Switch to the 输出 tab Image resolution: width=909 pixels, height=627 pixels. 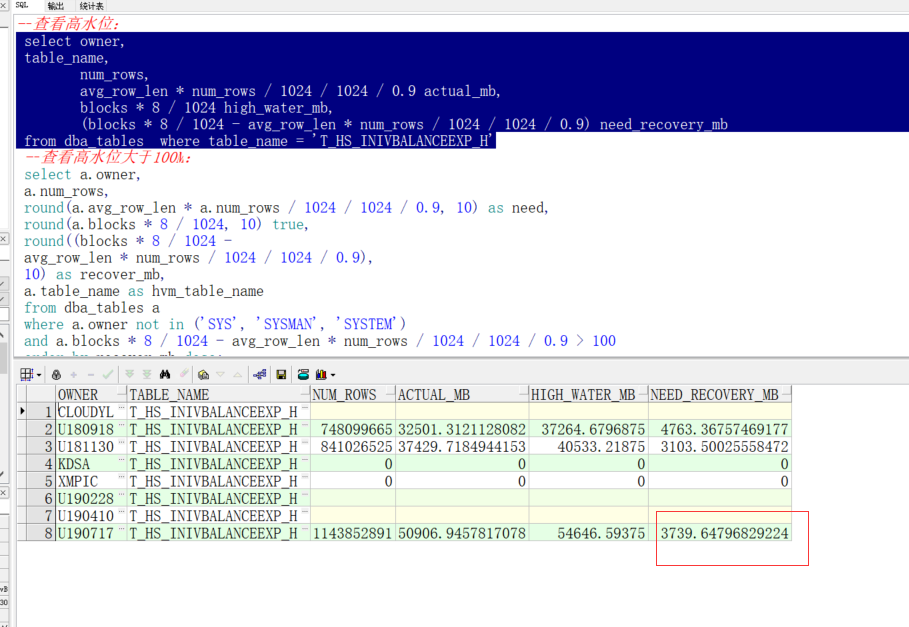[56, 6]
